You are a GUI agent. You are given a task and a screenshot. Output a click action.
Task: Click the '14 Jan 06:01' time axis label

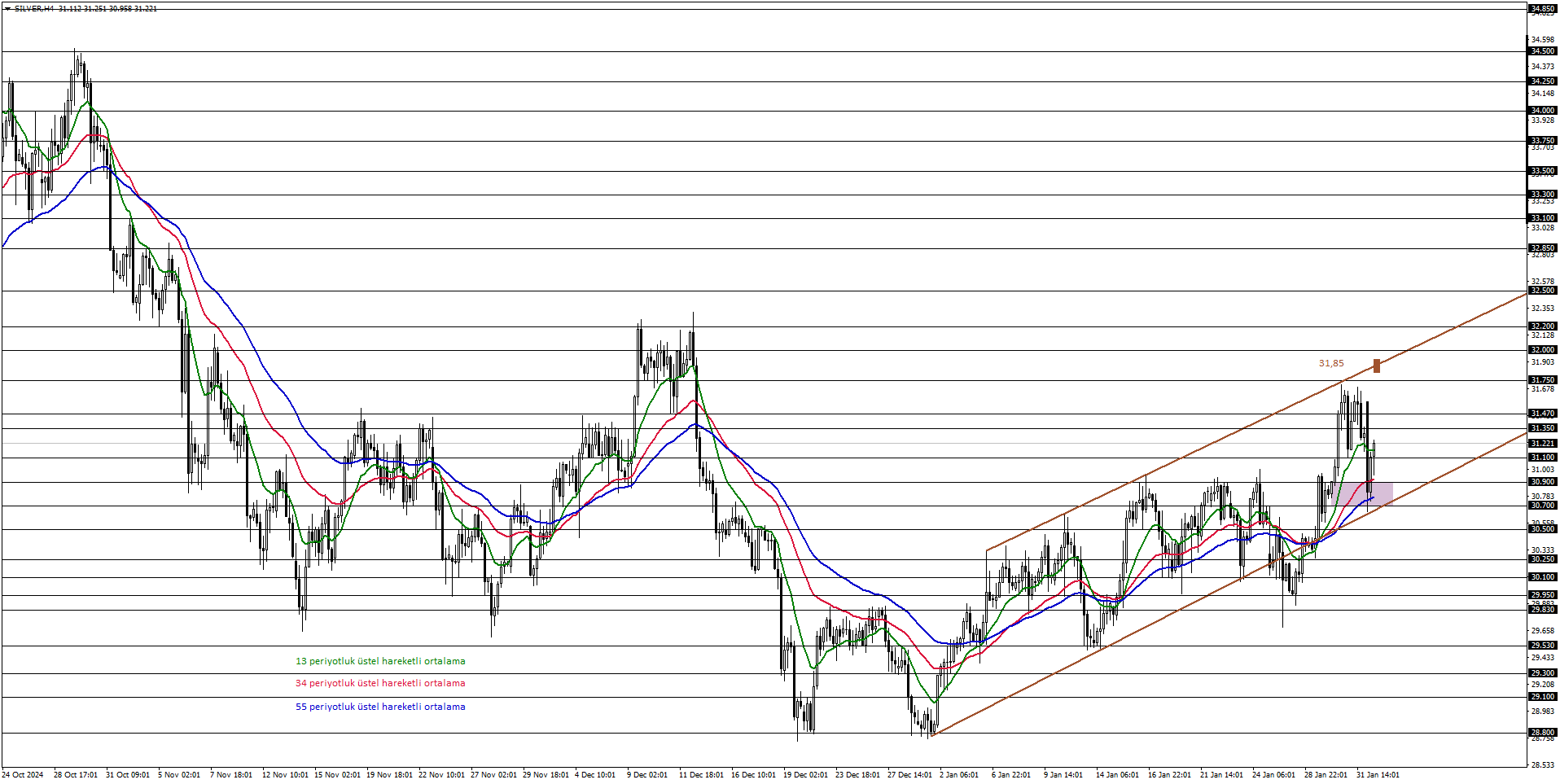[x=1117, y=775]
